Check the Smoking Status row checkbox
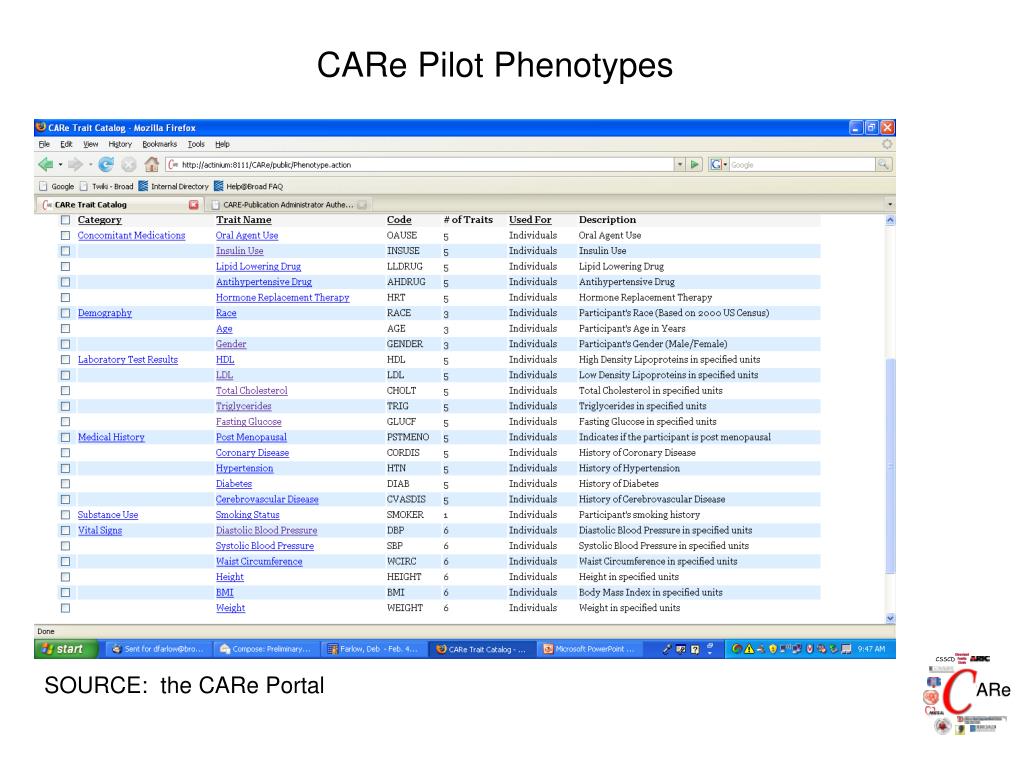This screenshot has width=1024, height=768. click(65, 515)
